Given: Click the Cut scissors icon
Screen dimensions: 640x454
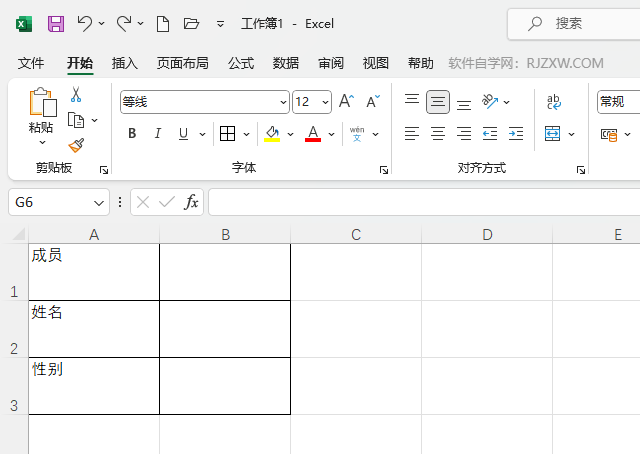Looking at the screenshot, I should [76, 94].
